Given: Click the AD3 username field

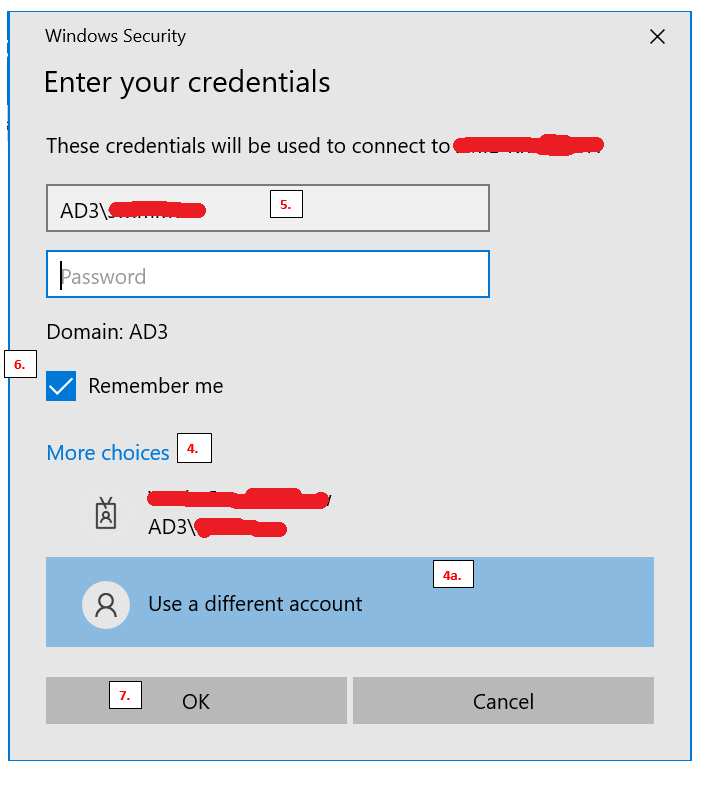Looking at the screenshot, I should coord(268,208).
